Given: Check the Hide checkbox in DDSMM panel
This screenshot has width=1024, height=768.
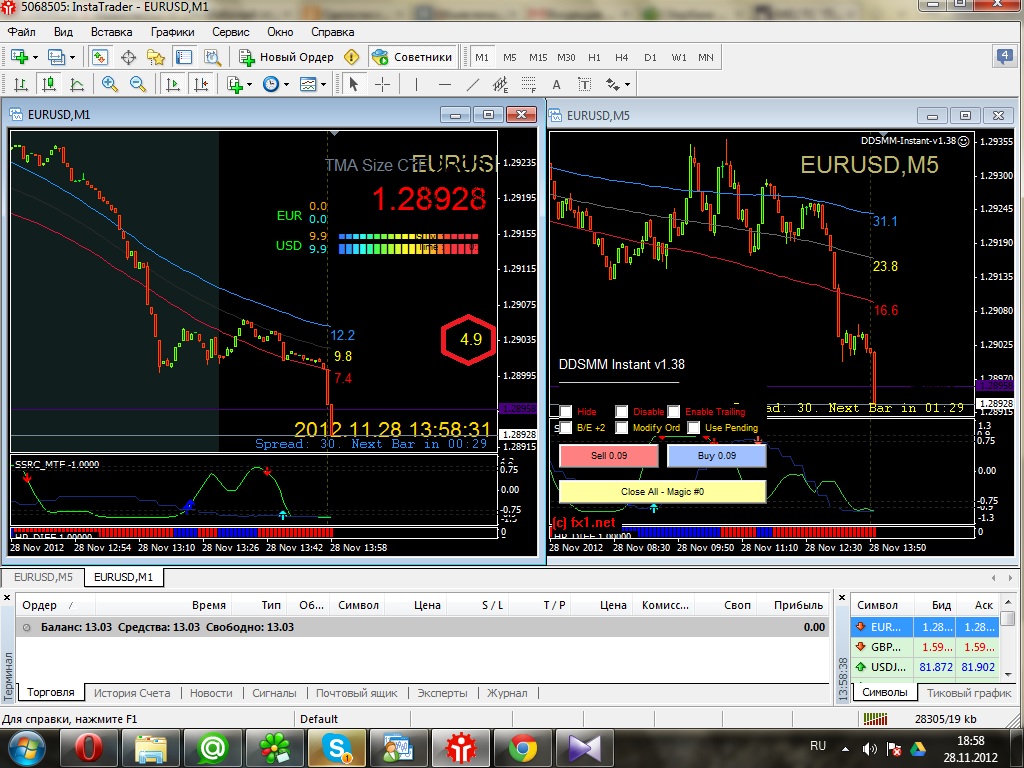Looking at the screenshot, I should [566, 411].
